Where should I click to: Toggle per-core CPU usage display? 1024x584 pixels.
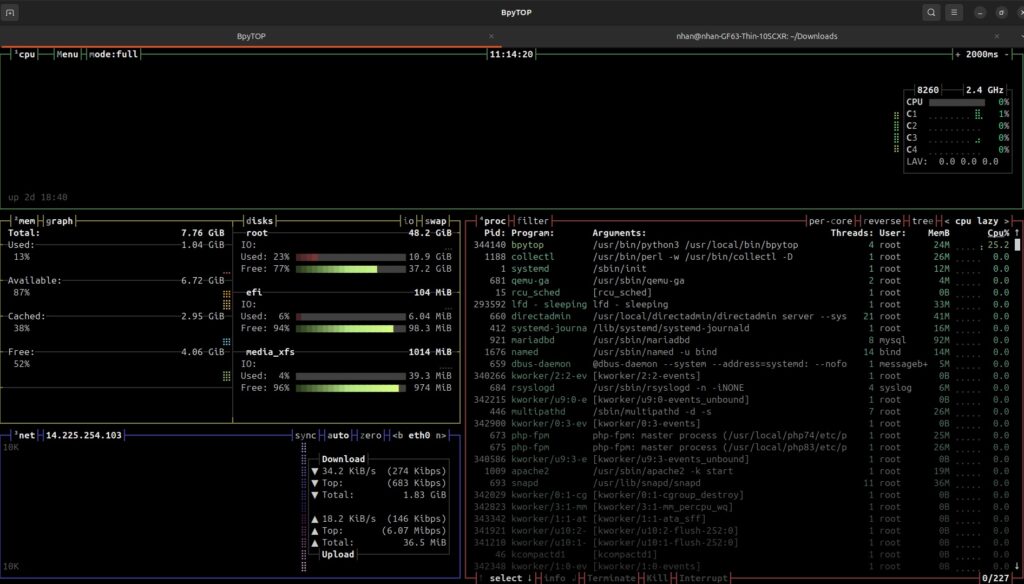830,220
